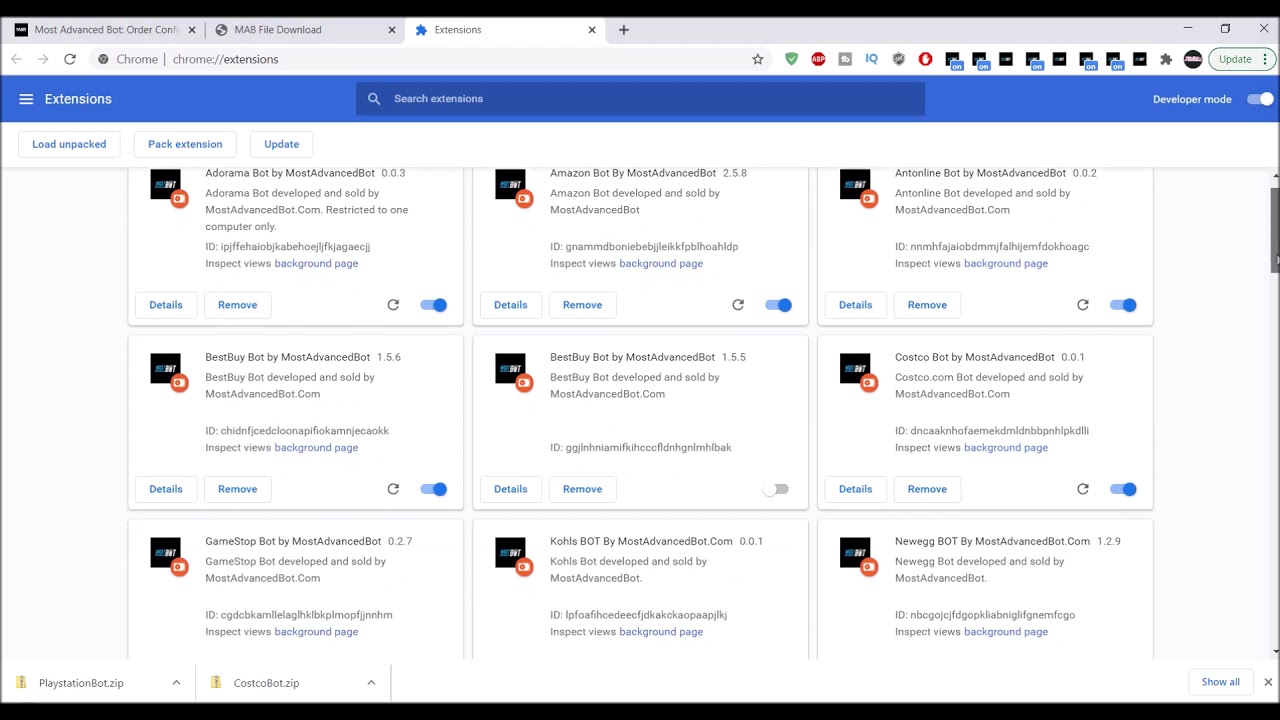Close the downloads shelf
Viewport: 1280px width, 720px height.
(1268, 682)
